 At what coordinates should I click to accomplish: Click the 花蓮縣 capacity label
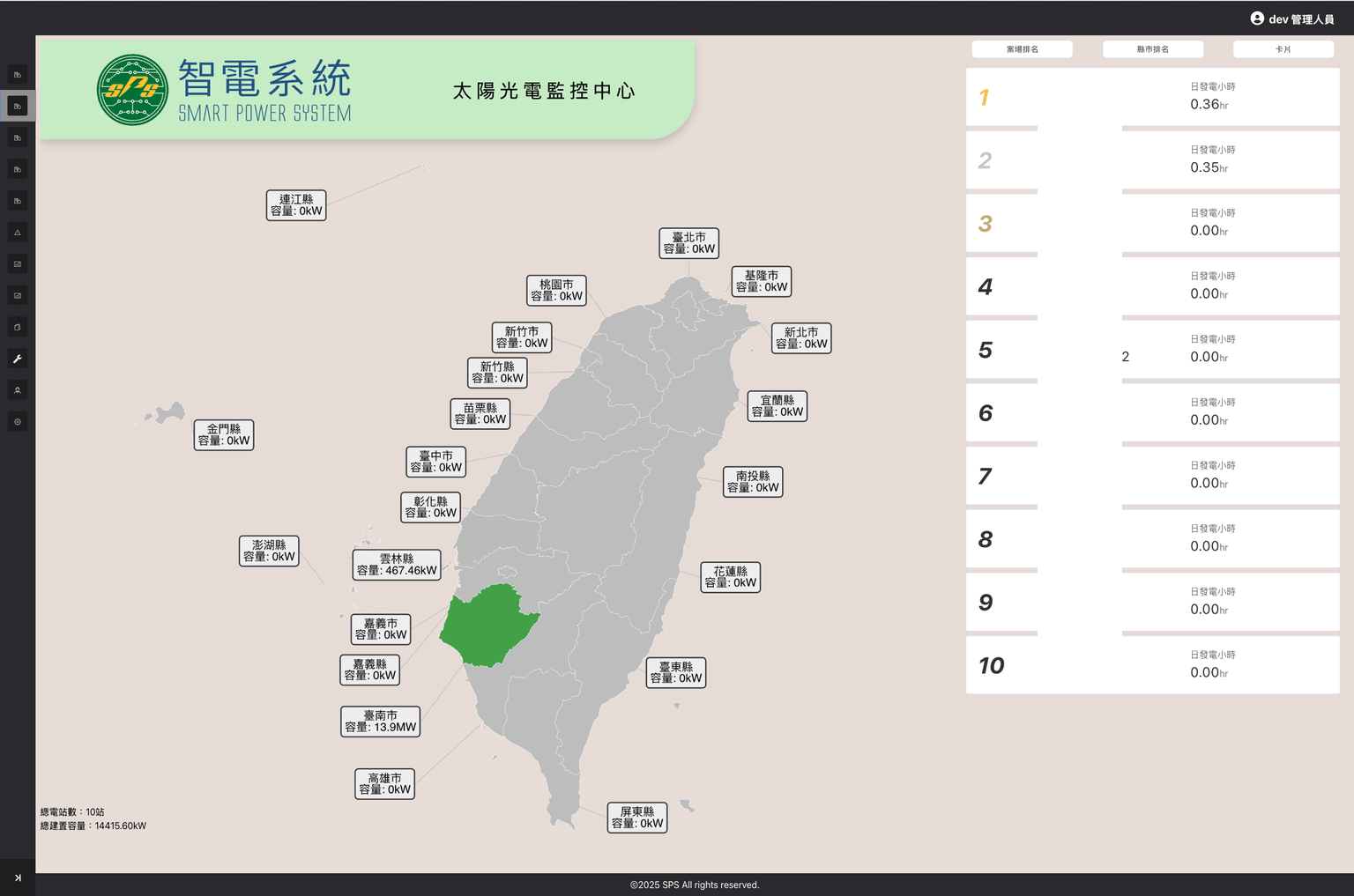point(731,577)
